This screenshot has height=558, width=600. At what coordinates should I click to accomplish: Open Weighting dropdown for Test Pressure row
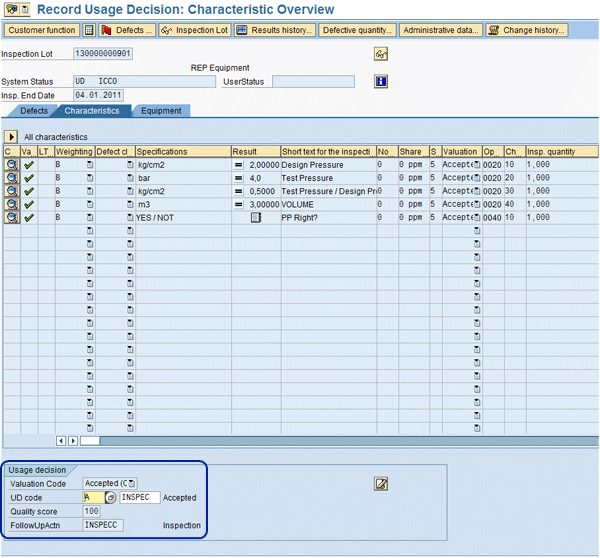(x=90, y=177)
